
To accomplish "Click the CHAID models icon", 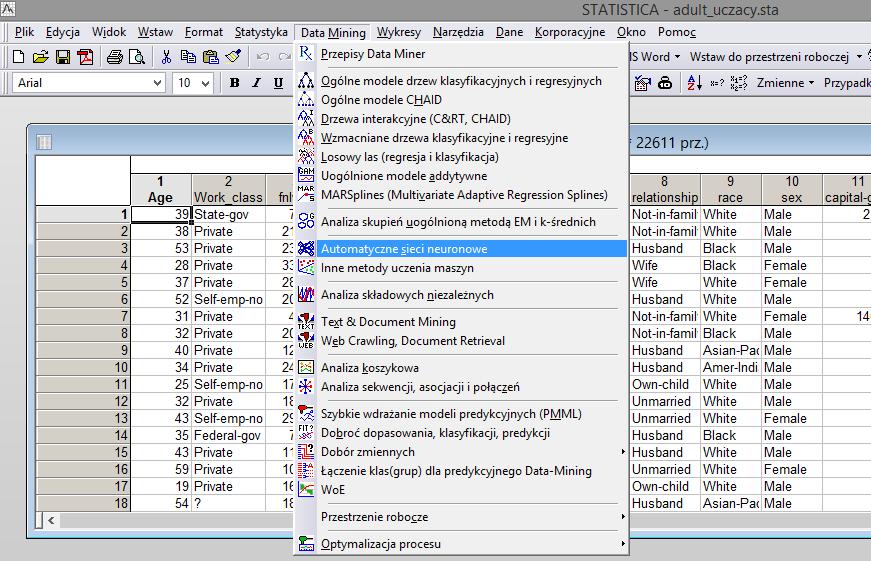I will click(306, 99).
